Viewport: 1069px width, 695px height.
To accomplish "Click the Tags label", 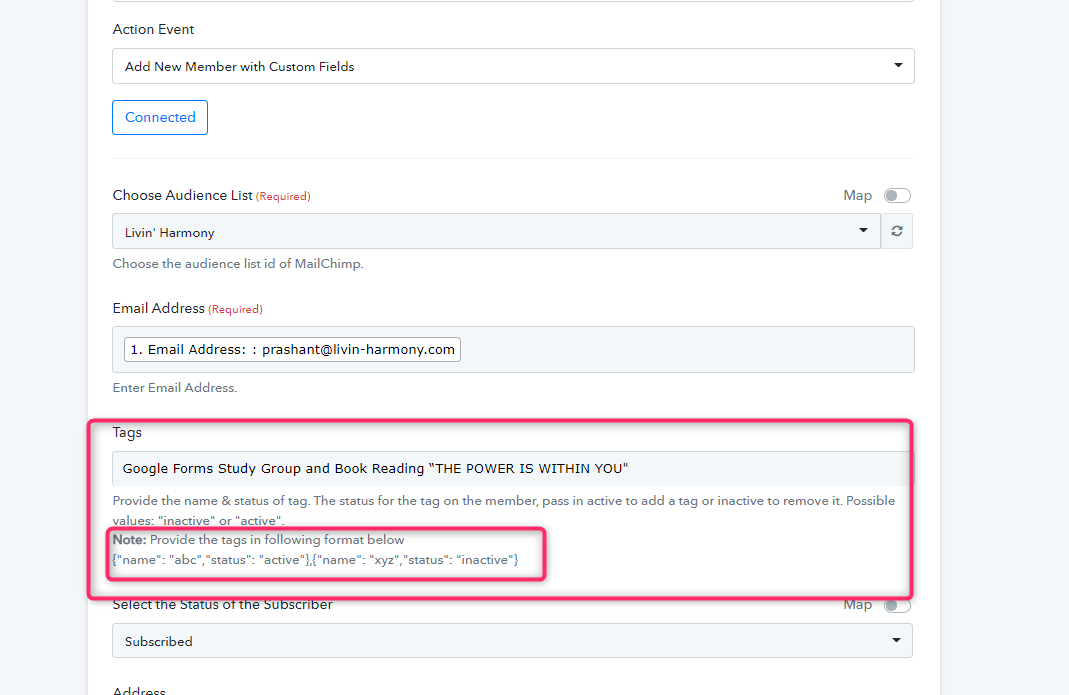I will pyautogui.click(x=127, y=432).
